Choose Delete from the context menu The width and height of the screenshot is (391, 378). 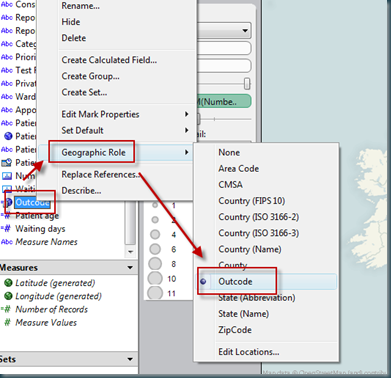point(74,38)
